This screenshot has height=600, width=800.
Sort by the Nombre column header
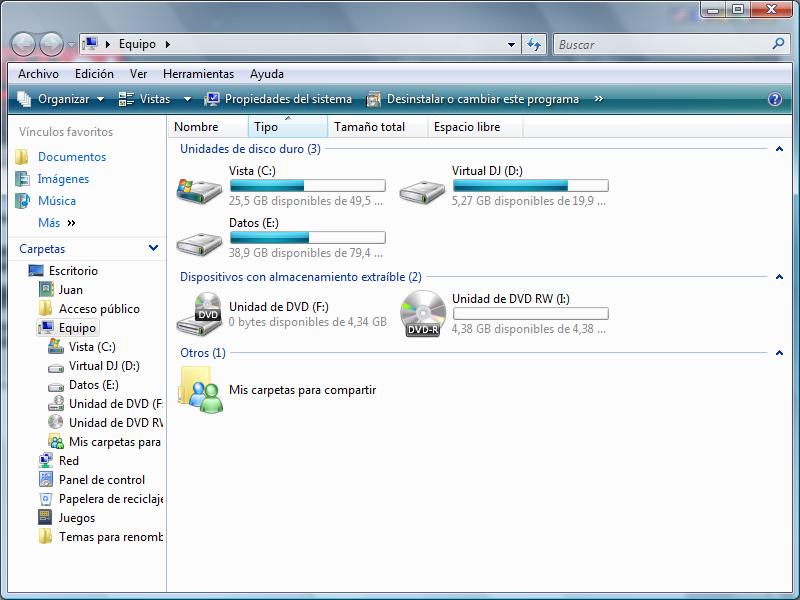pos(208,127)
